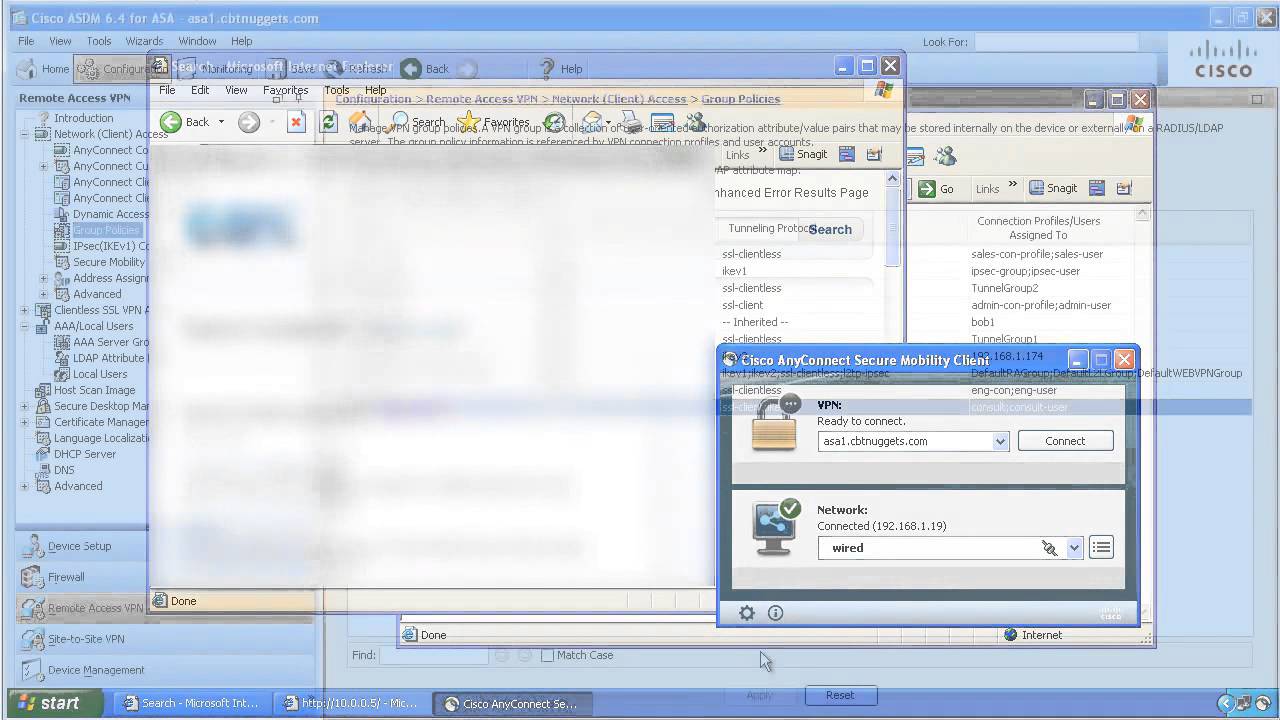Open AnyConnect info icon

[x=775, y=613]
